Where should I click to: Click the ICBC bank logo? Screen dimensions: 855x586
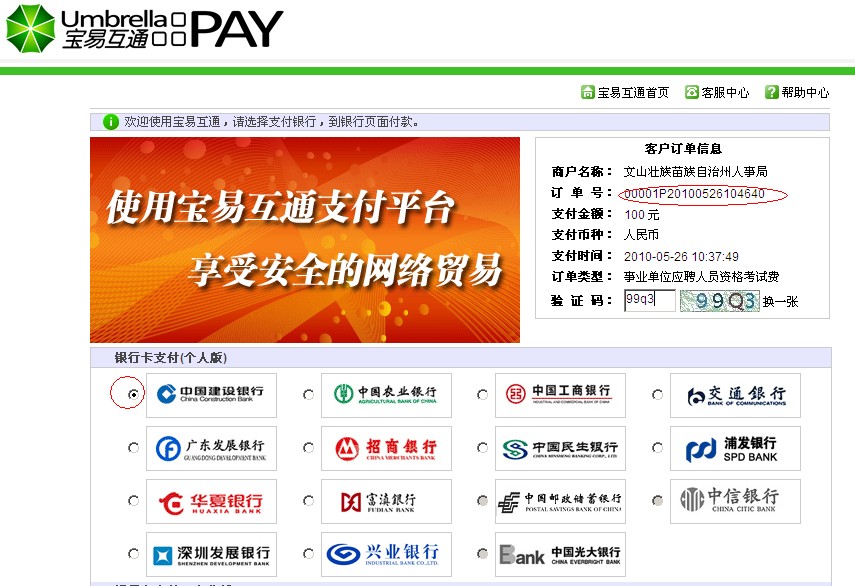560,395
